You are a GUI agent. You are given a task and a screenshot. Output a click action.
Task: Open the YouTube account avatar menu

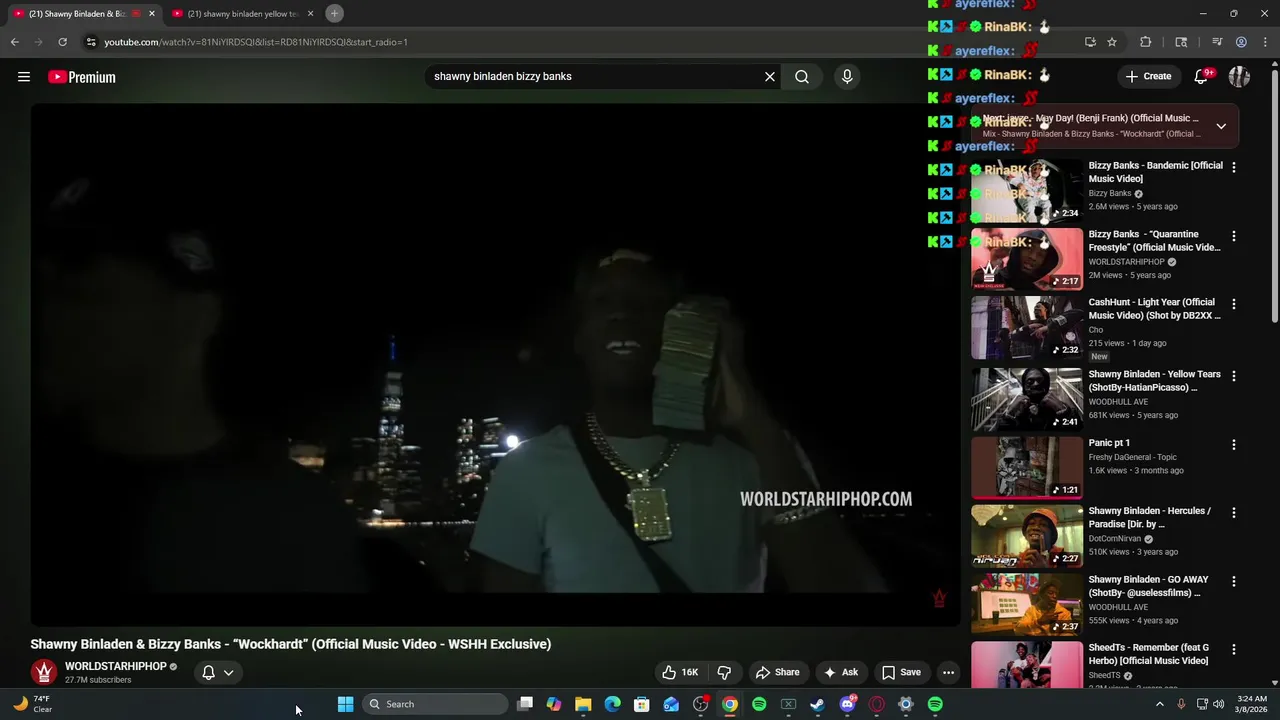pos(1239,76)
